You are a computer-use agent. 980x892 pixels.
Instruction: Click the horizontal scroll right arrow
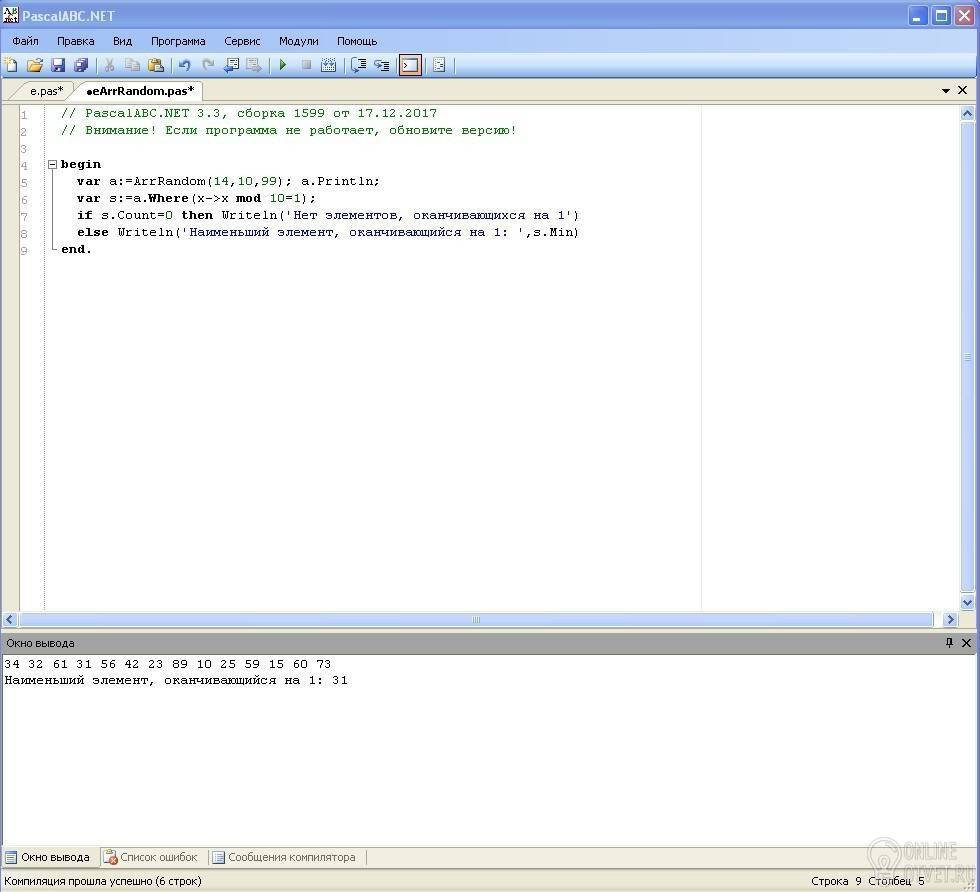pos(951,619)
